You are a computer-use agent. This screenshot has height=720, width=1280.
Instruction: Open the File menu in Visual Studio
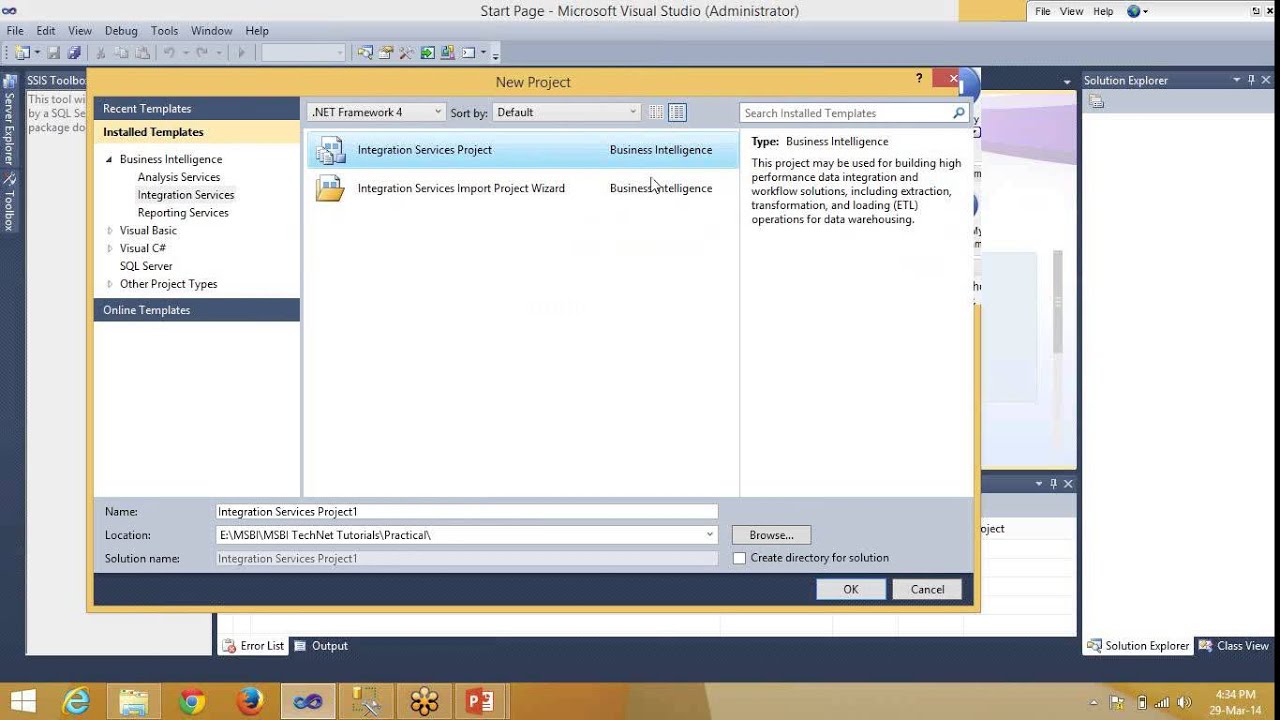pos(15,31)
